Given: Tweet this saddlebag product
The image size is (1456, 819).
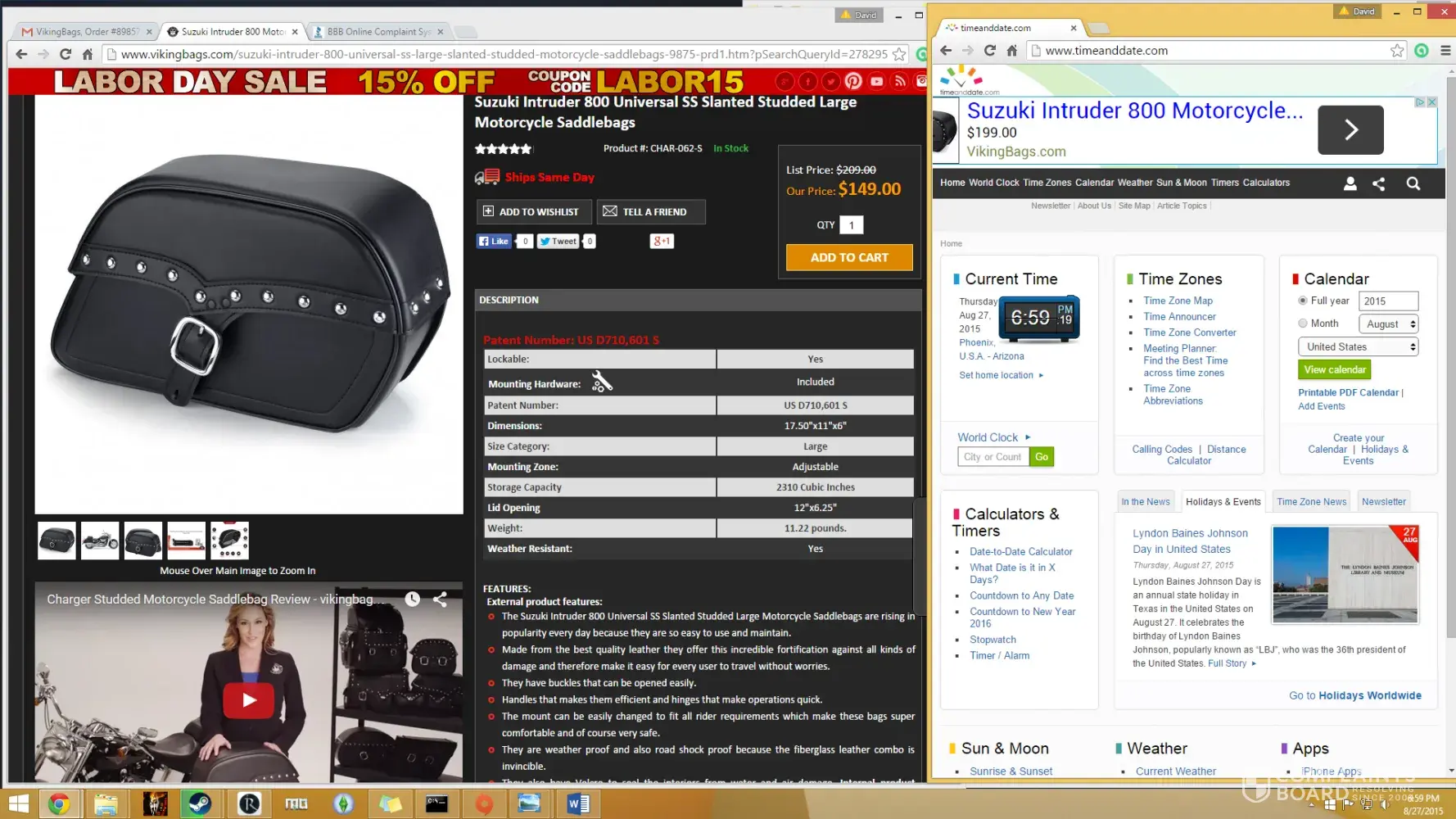Looking at the screenshot, I should (x=558, y=241).
